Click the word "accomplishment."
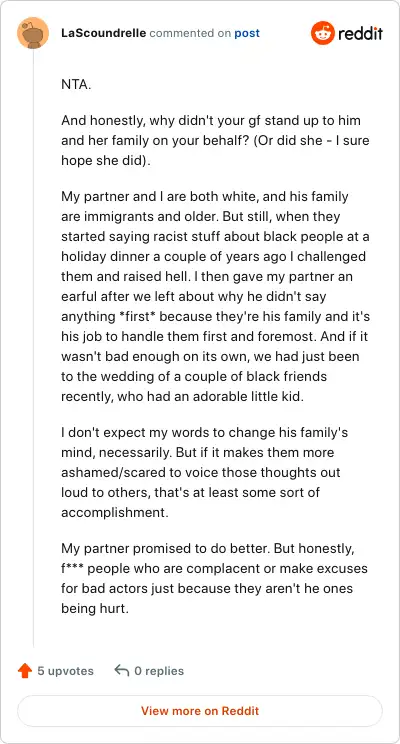The image size is (400, 744). [115, 512]
